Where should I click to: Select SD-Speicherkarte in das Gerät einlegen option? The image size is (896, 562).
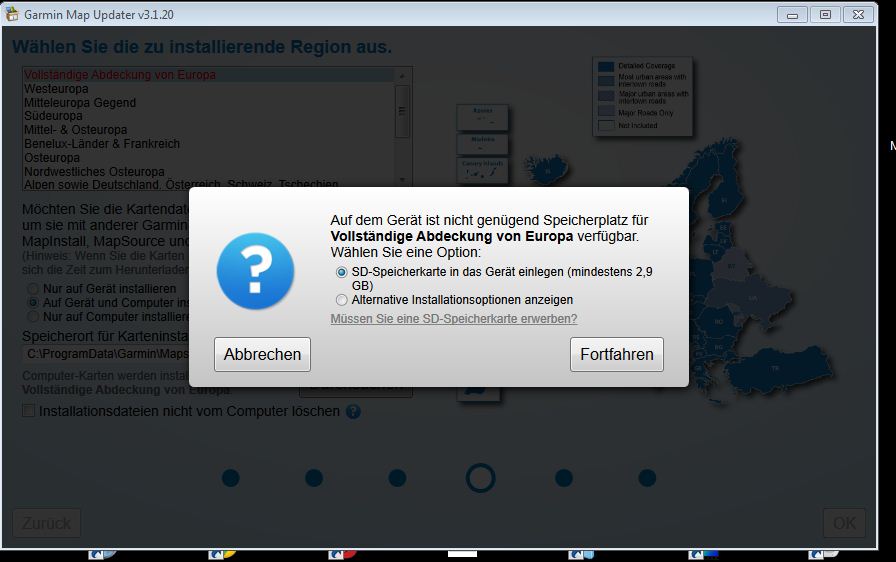341,272
